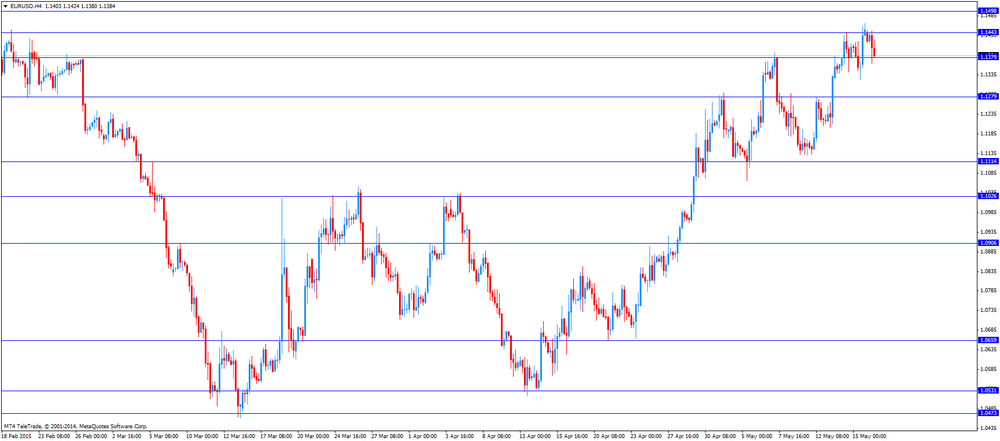Click the 8 Apr 08:00 time label
1000x441 pixels.
[499, 436]
